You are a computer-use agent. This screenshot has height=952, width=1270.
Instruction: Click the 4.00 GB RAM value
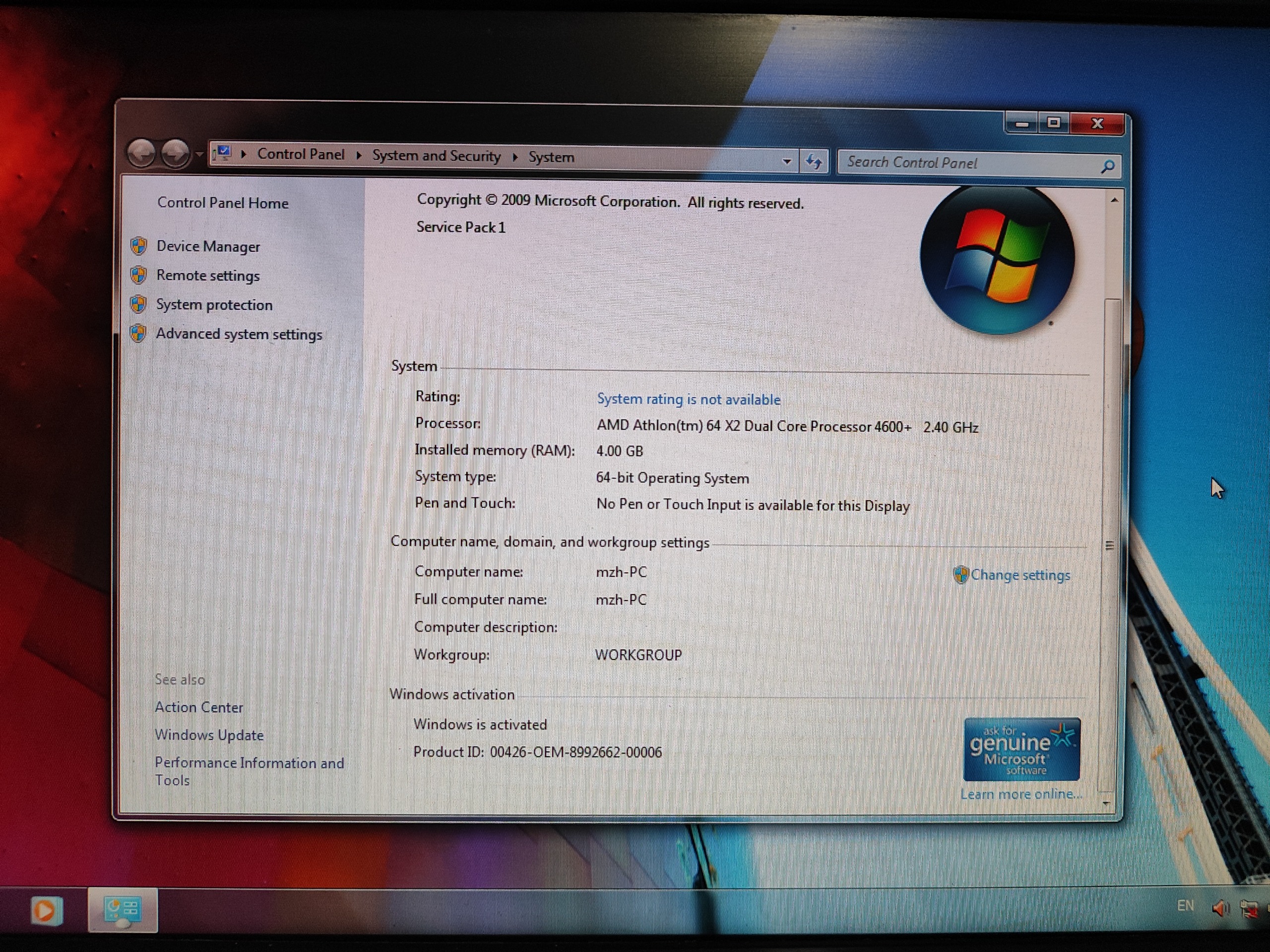[x=620, y=451]
